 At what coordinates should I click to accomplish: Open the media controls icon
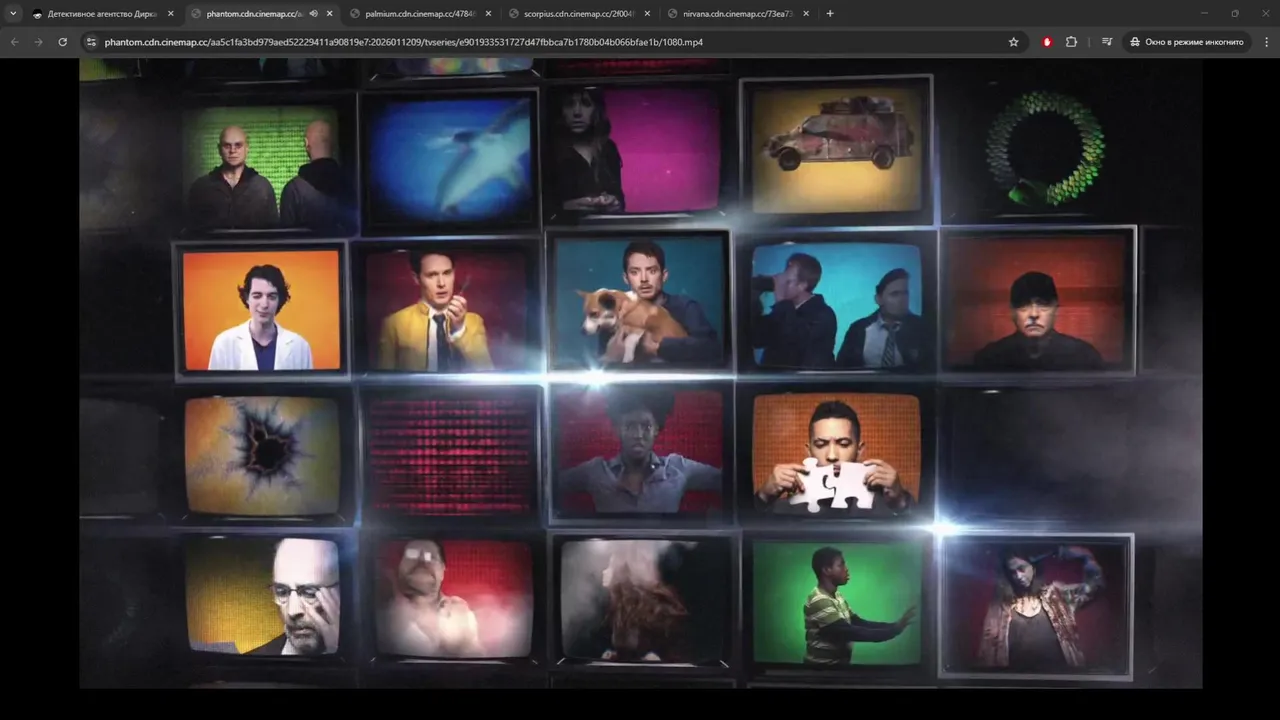(1107, 42)
